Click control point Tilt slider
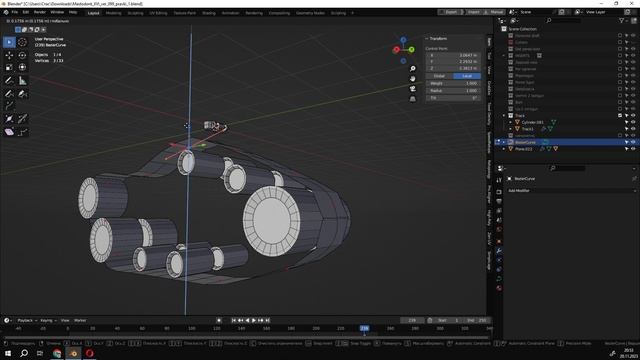Image resolution: width=640 pixels, height=360 pixels. tap(453, 98)
